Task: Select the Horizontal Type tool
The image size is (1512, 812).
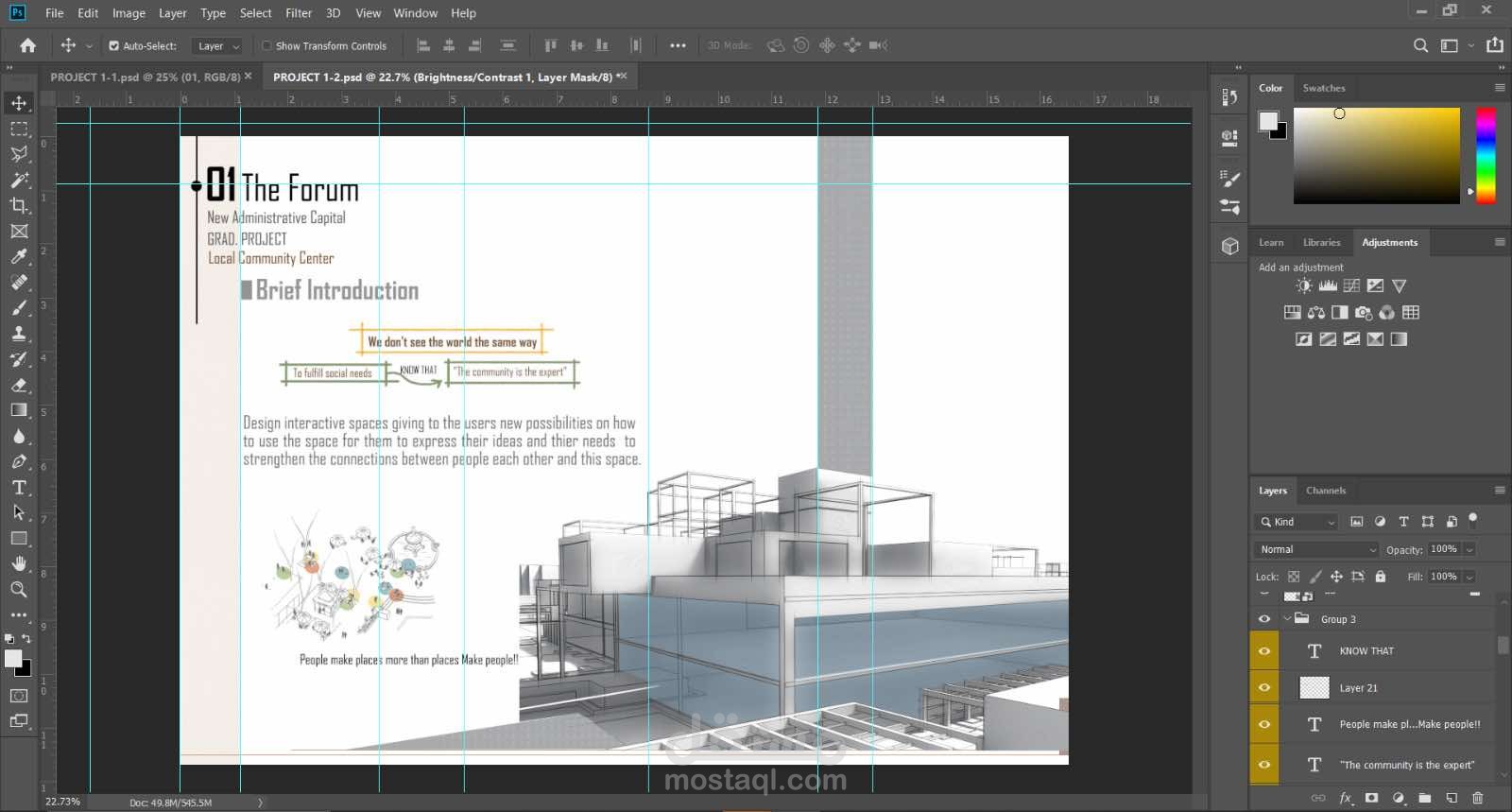Action: (x=19, y=488)
